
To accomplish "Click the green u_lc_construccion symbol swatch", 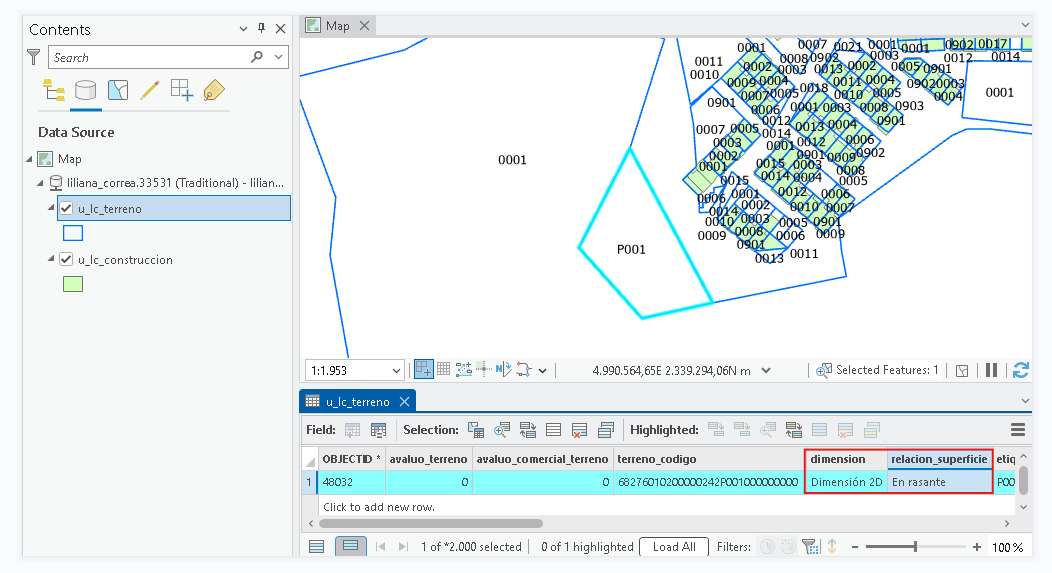I will [x=72, y=284].
